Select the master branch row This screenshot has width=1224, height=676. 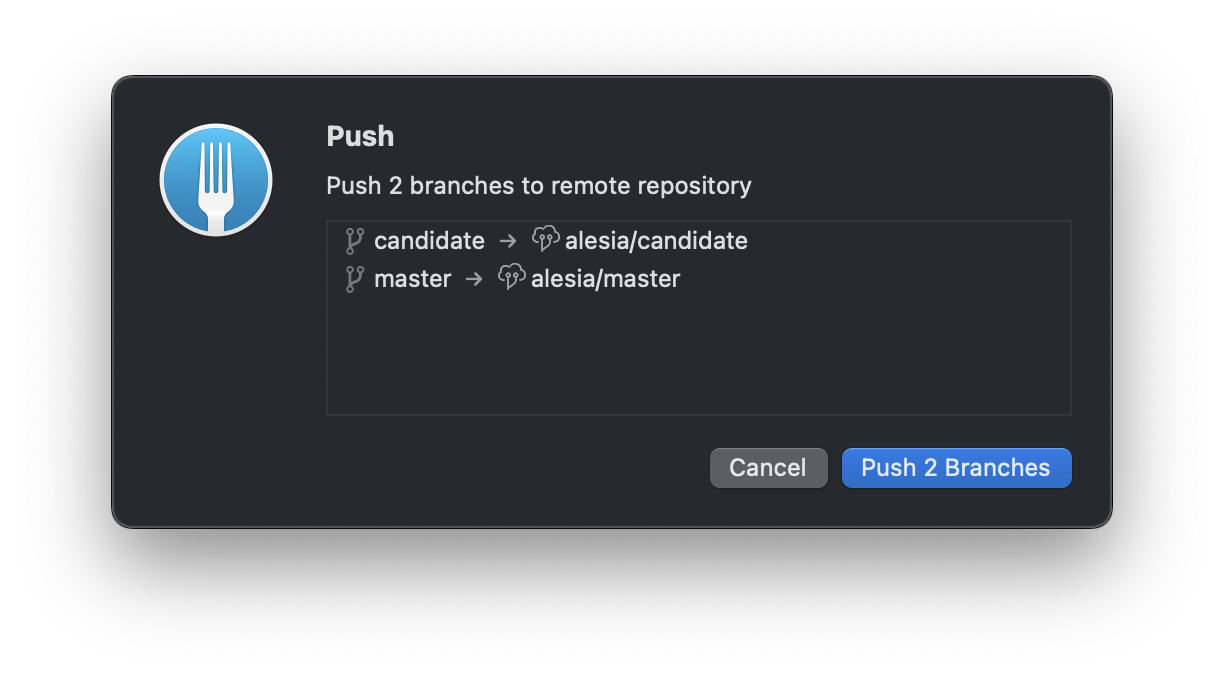[x=412, y=278]
